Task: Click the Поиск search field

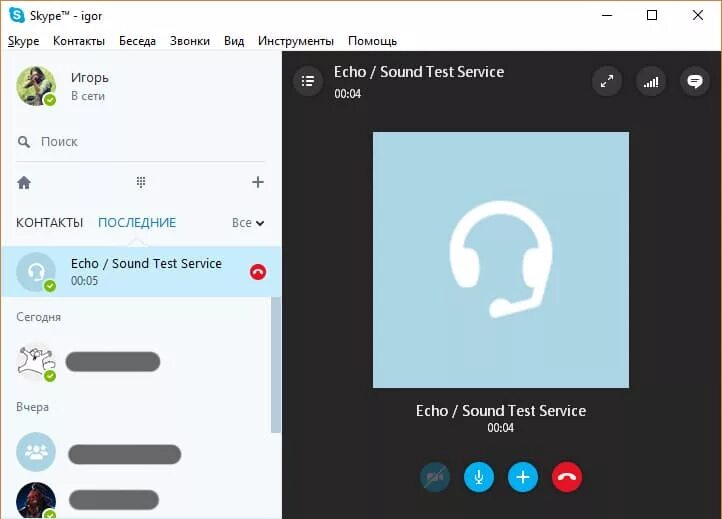Action: pos(140,142)
